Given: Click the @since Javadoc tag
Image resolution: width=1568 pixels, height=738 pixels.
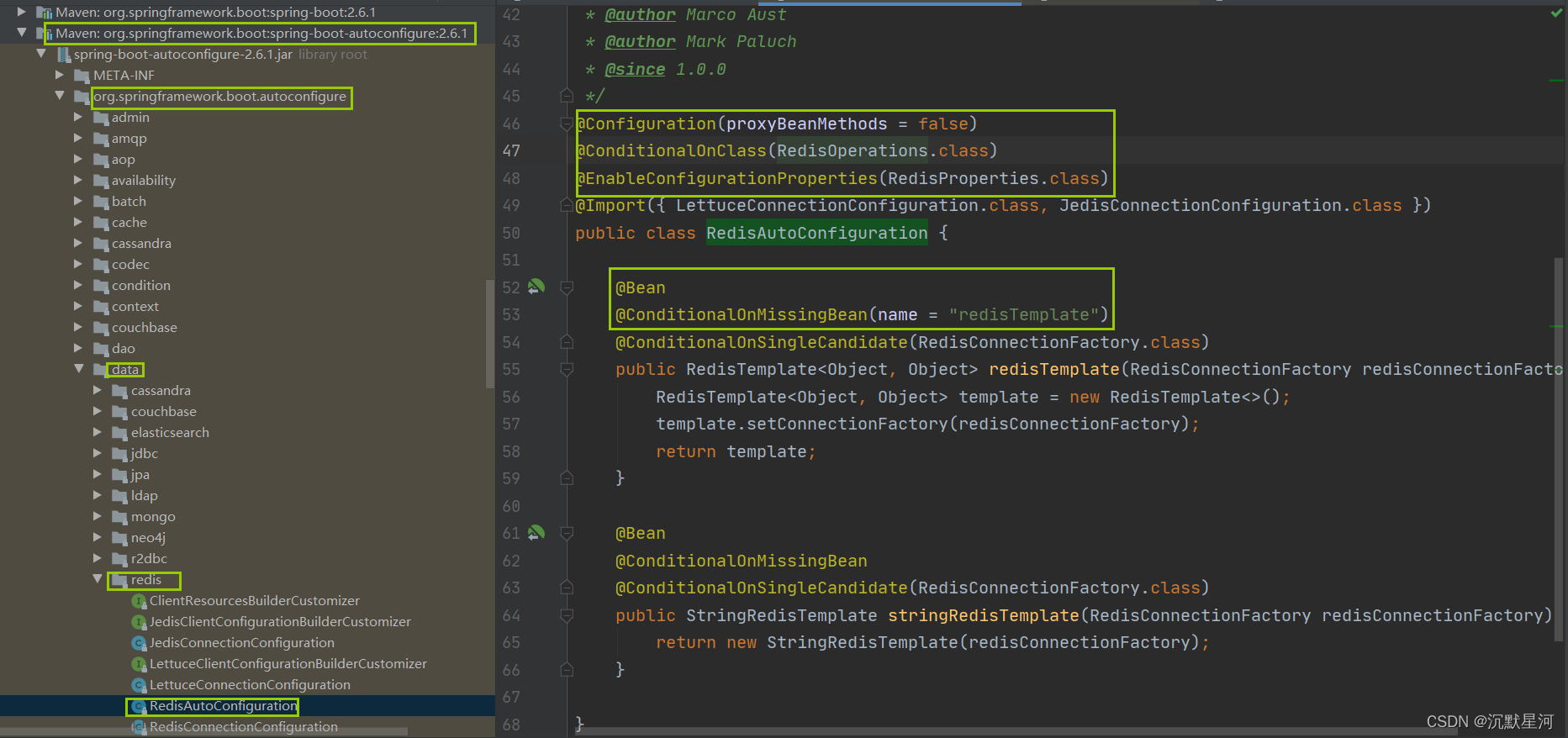Looking at the screenshot, I should pyautogui.click(x=635, y=69).
